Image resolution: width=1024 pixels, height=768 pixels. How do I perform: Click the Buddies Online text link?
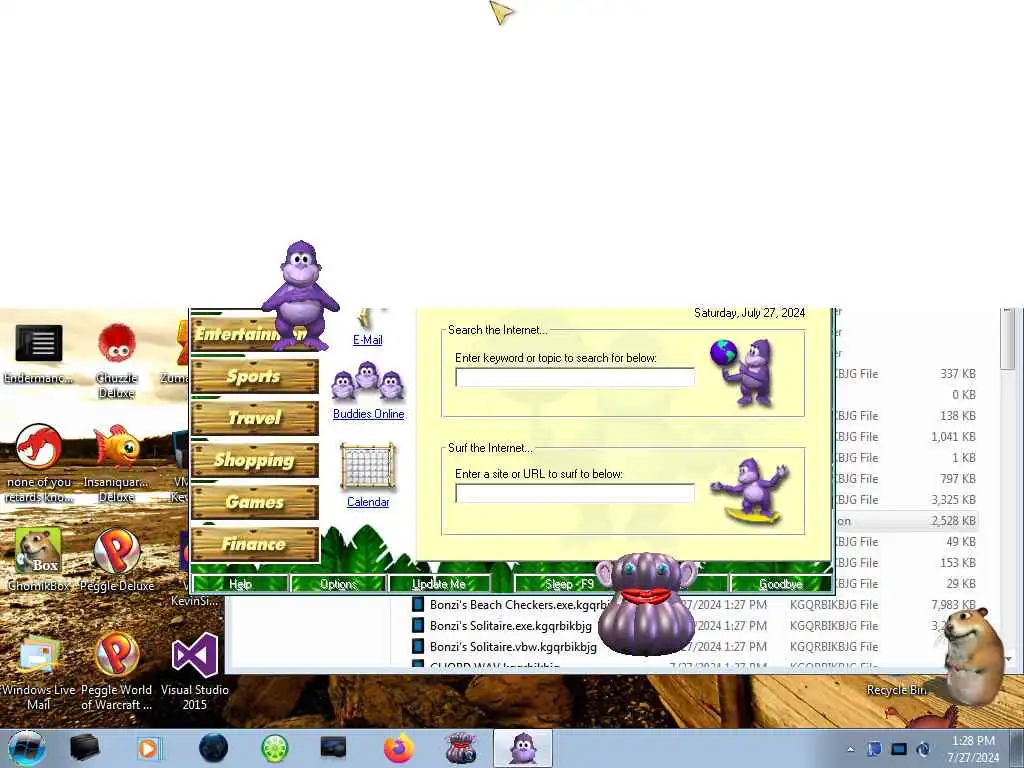coord(368,414)
